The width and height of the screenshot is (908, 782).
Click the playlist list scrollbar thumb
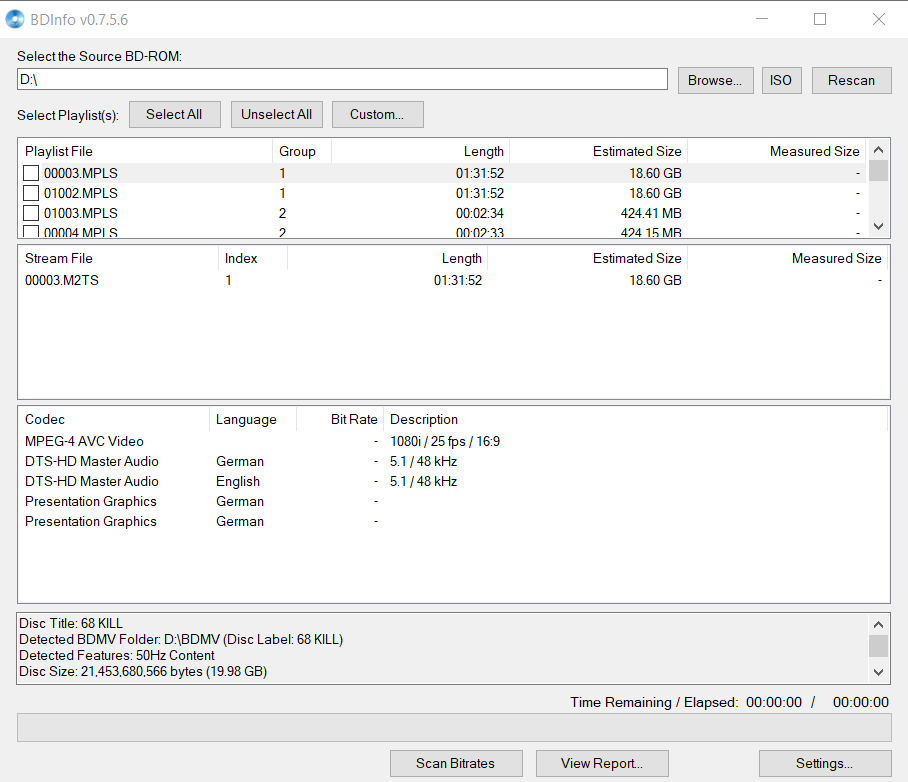click(x=878, y=170)
